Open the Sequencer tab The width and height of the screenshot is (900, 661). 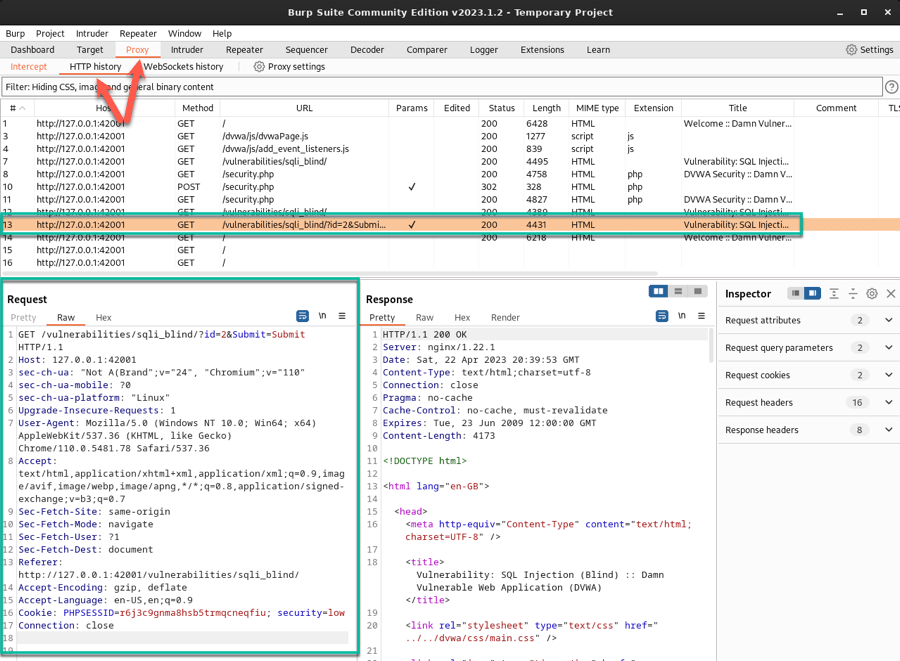(307, 50)
